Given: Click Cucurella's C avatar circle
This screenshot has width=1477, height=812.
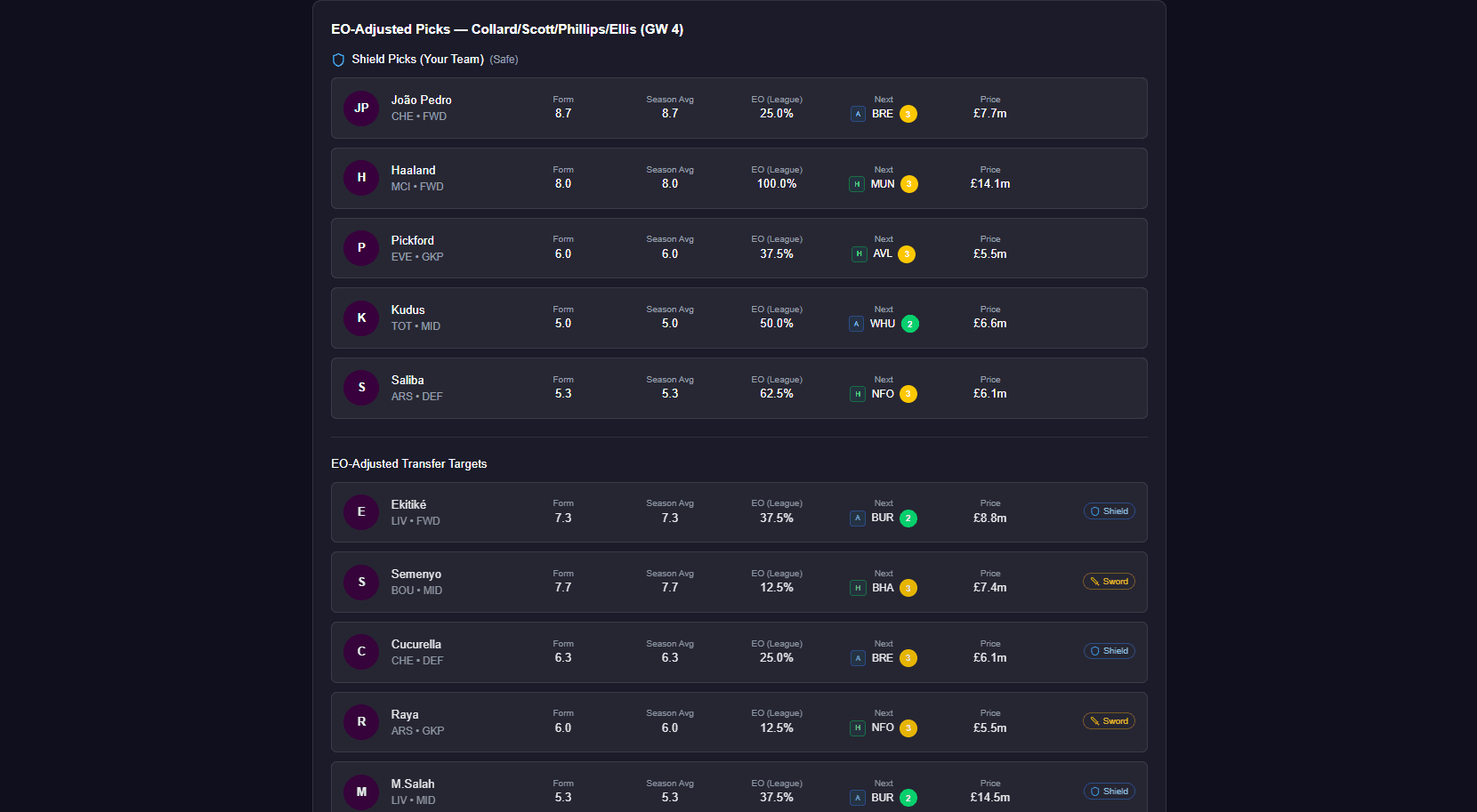Looking at the screenshot, I should click(x=361, y=652).
